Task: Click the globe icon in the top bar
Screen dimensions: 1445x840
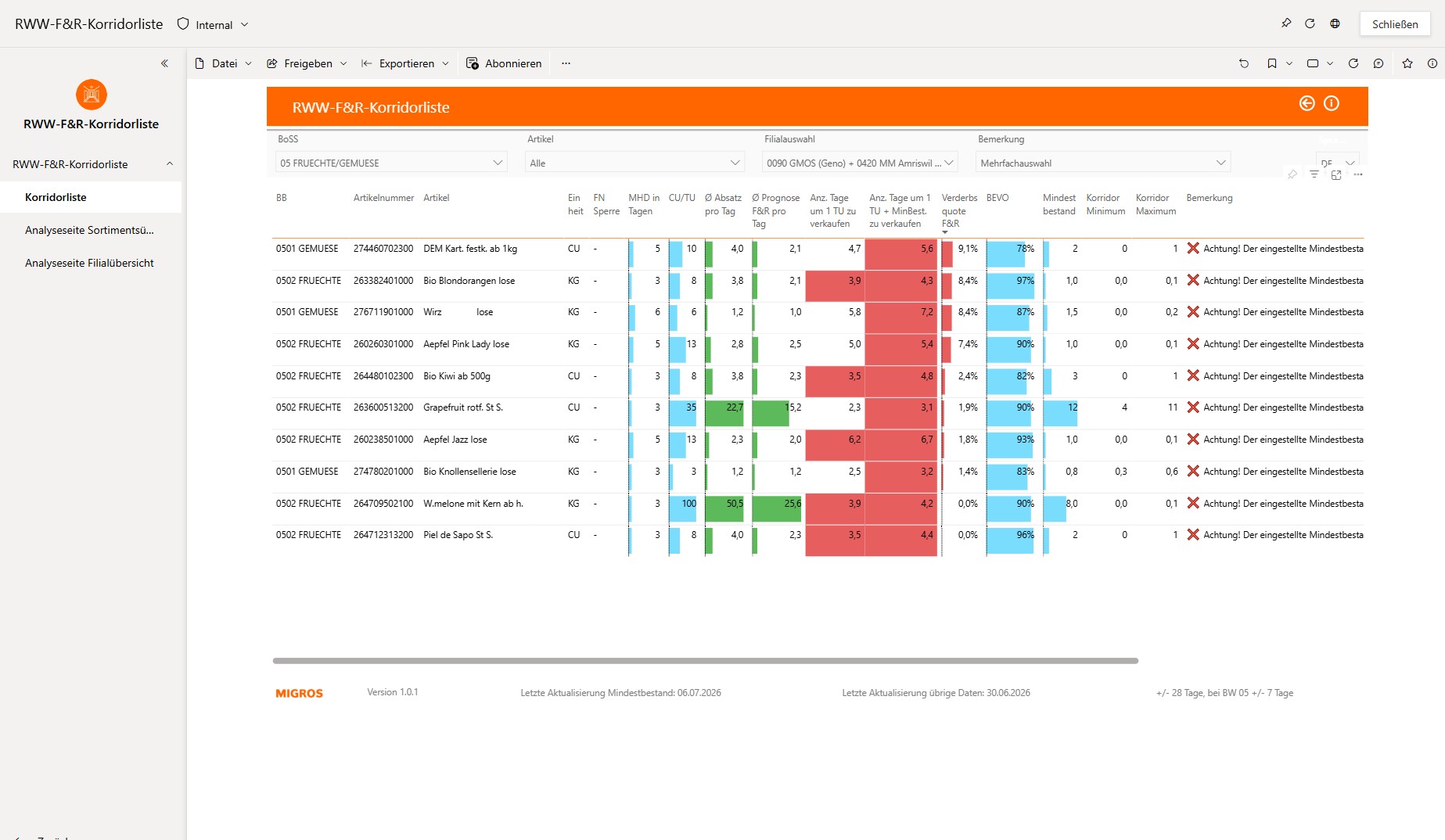Action: [x=1335, y=23]
